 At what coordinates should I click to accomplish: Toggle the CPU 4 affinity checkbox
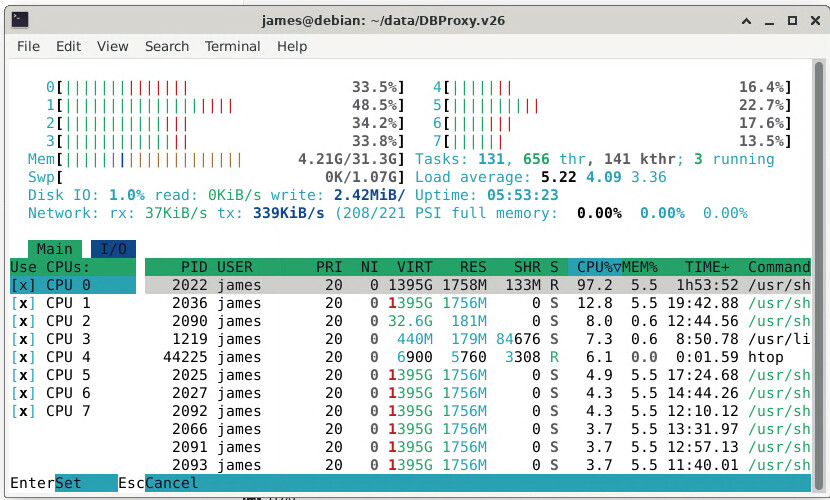click(x=23, y=357)
